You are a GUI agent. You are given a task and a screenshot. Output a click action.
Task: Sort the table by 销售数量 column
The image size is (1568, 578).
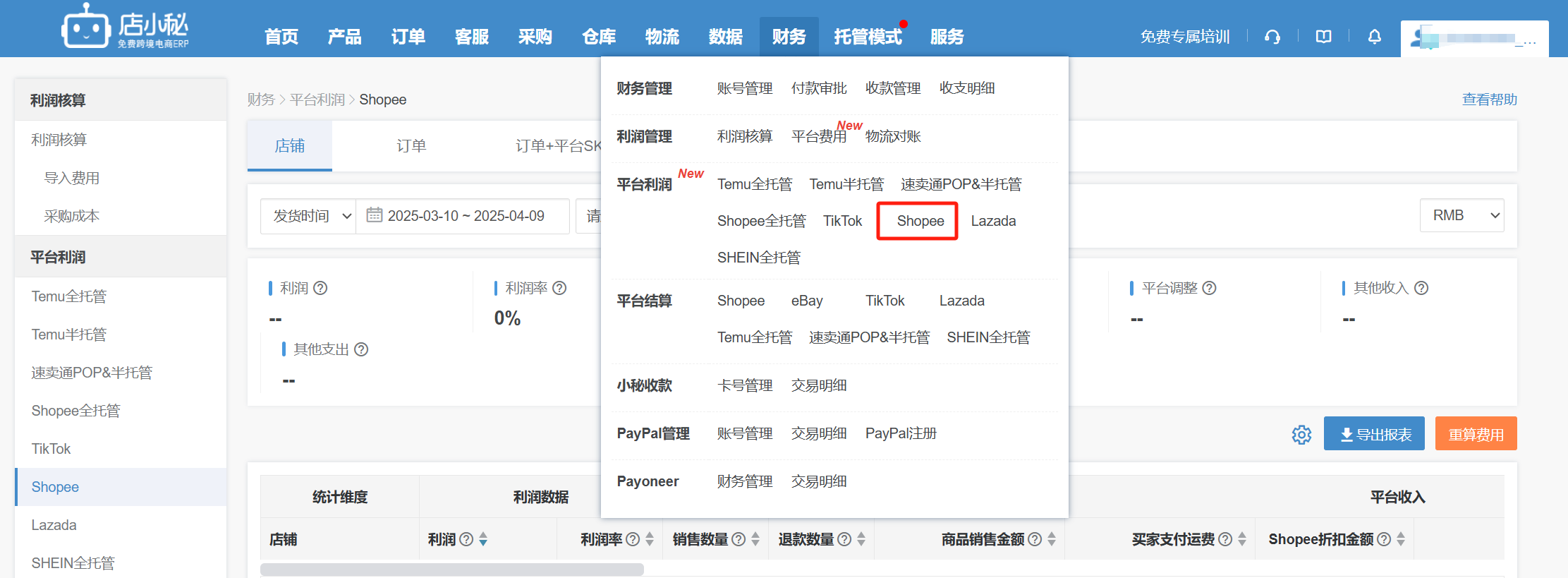tap(755, 539)
